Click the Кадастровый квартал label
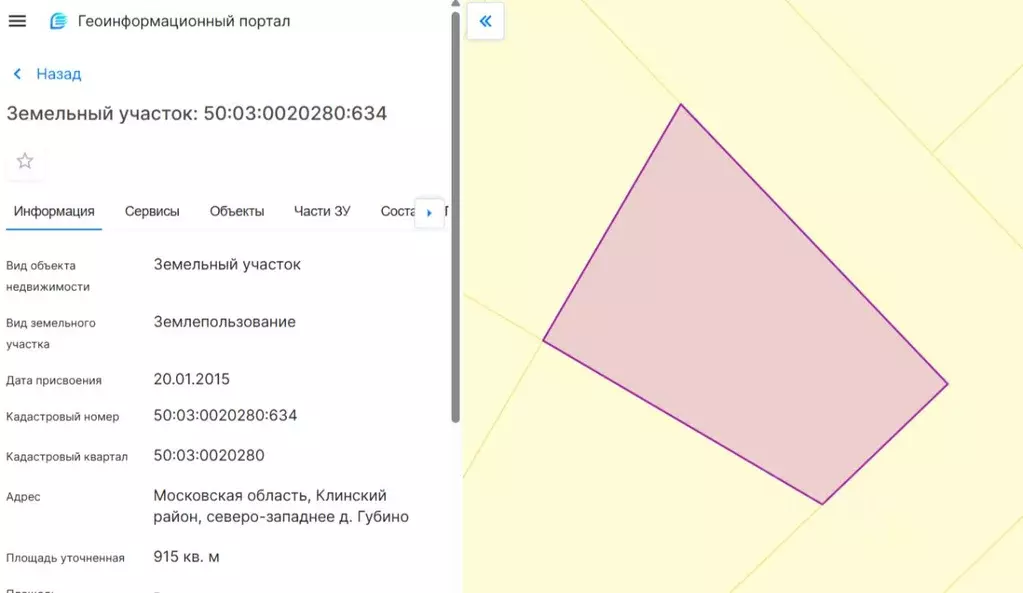This screenshot has width=1023, height=593. (x=67, y=457)
